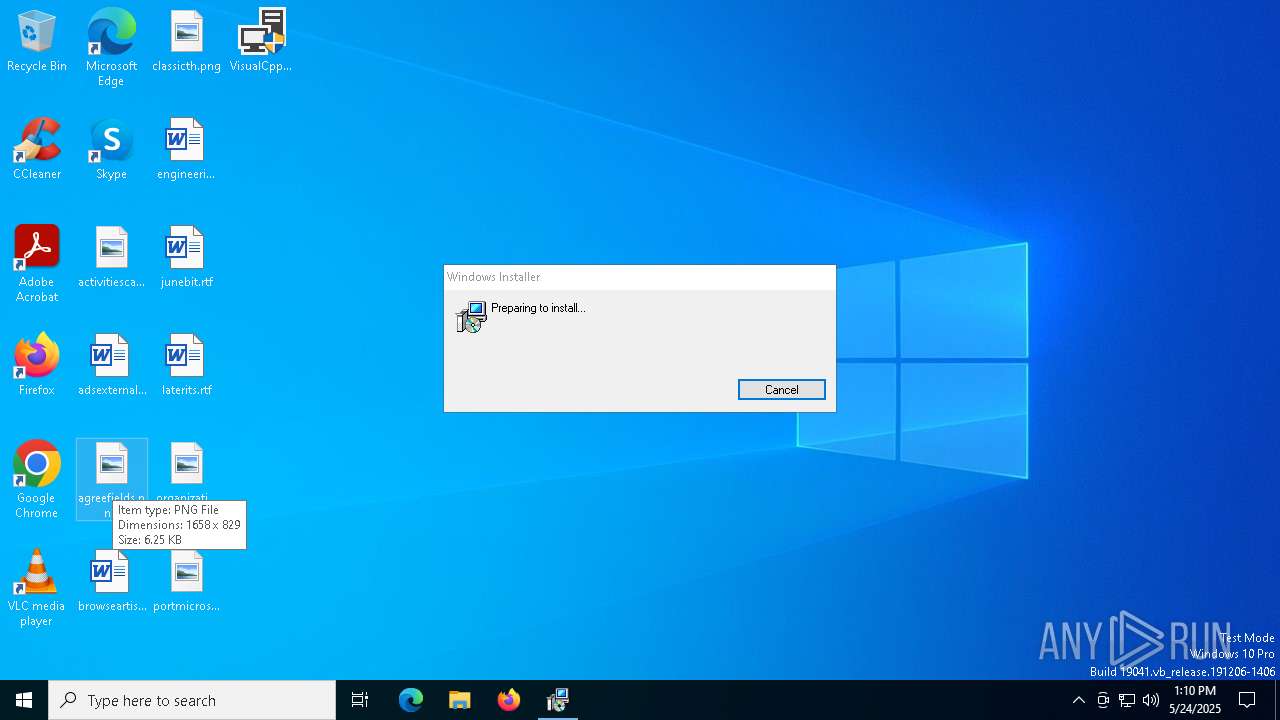The height and width of the screenshot is (720, 1280).
Task: Open the Recycle Bin desktop icon
Action: click(37, 42)
